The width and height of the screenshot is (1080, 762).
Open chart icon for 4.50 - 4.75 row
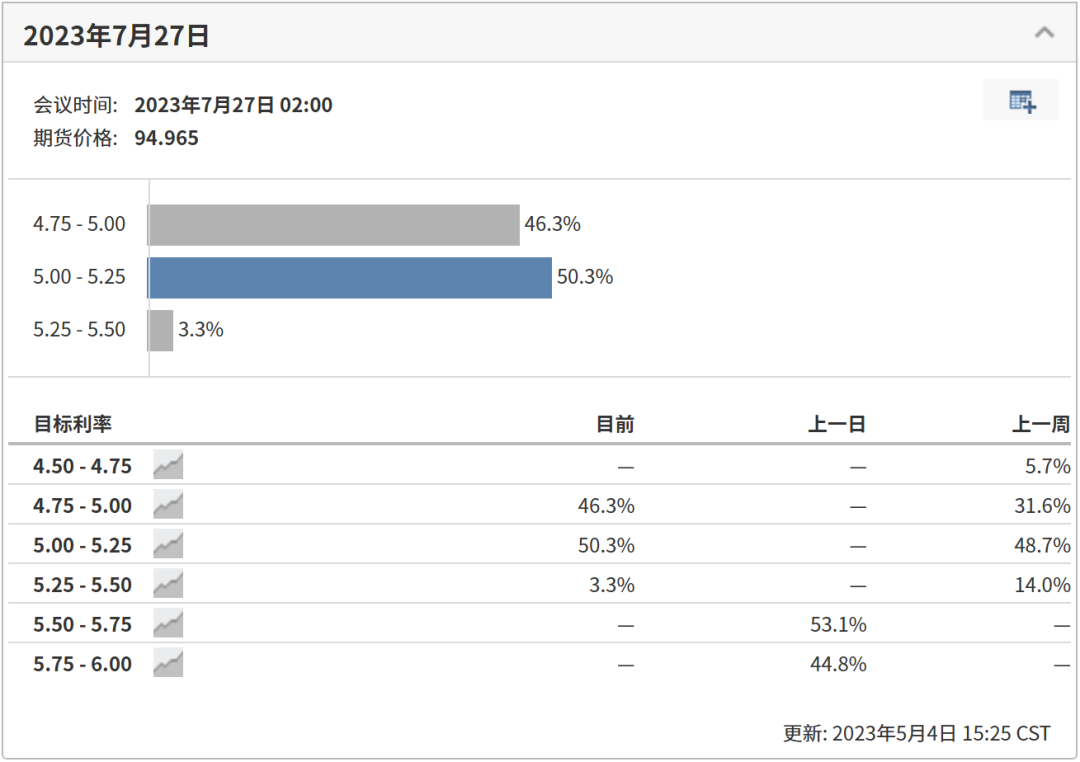(168, 465)
